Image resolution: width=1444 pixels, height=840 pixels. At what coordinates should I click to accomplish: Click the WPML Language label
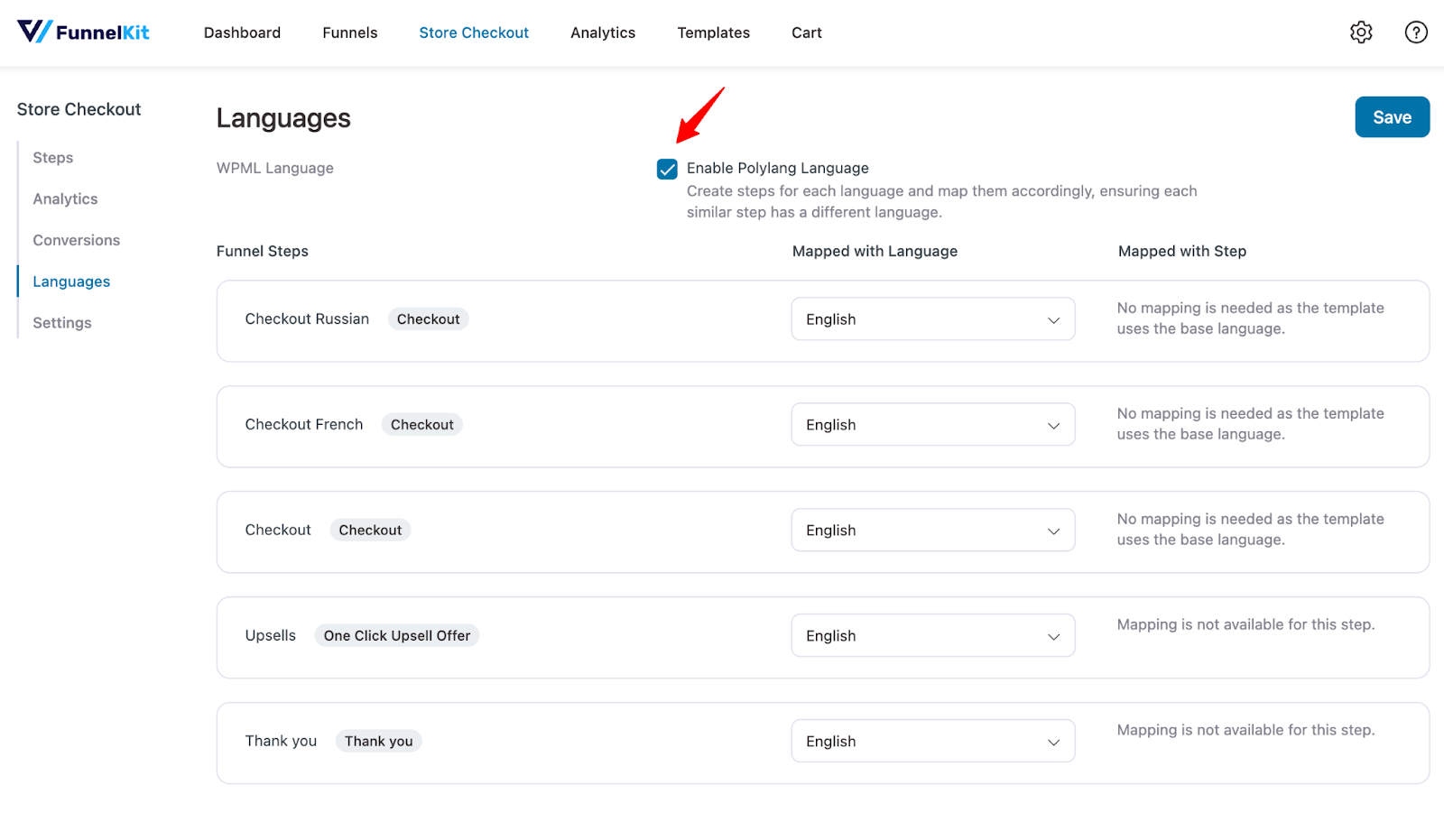(x=275, y=169)
